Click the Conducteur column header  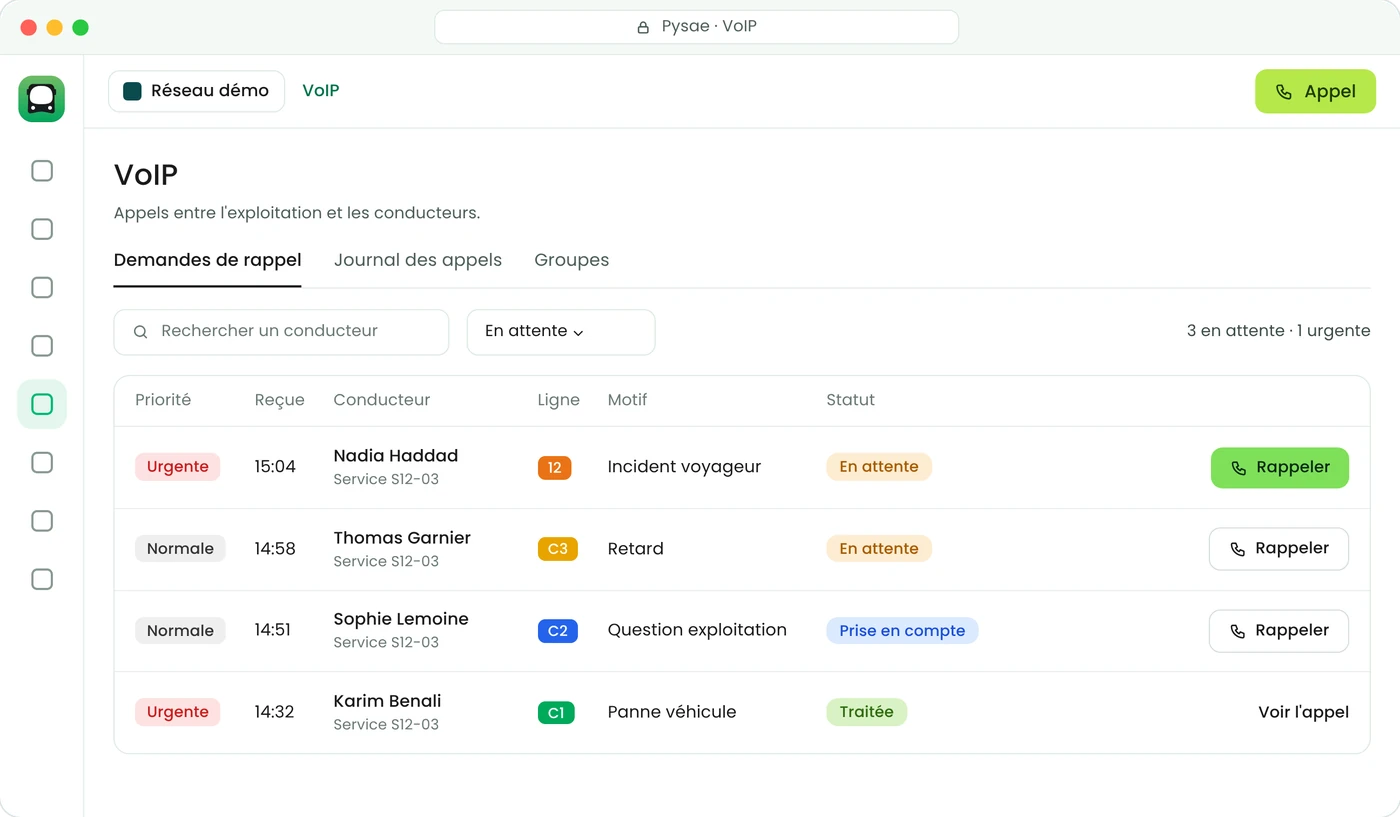382,400
